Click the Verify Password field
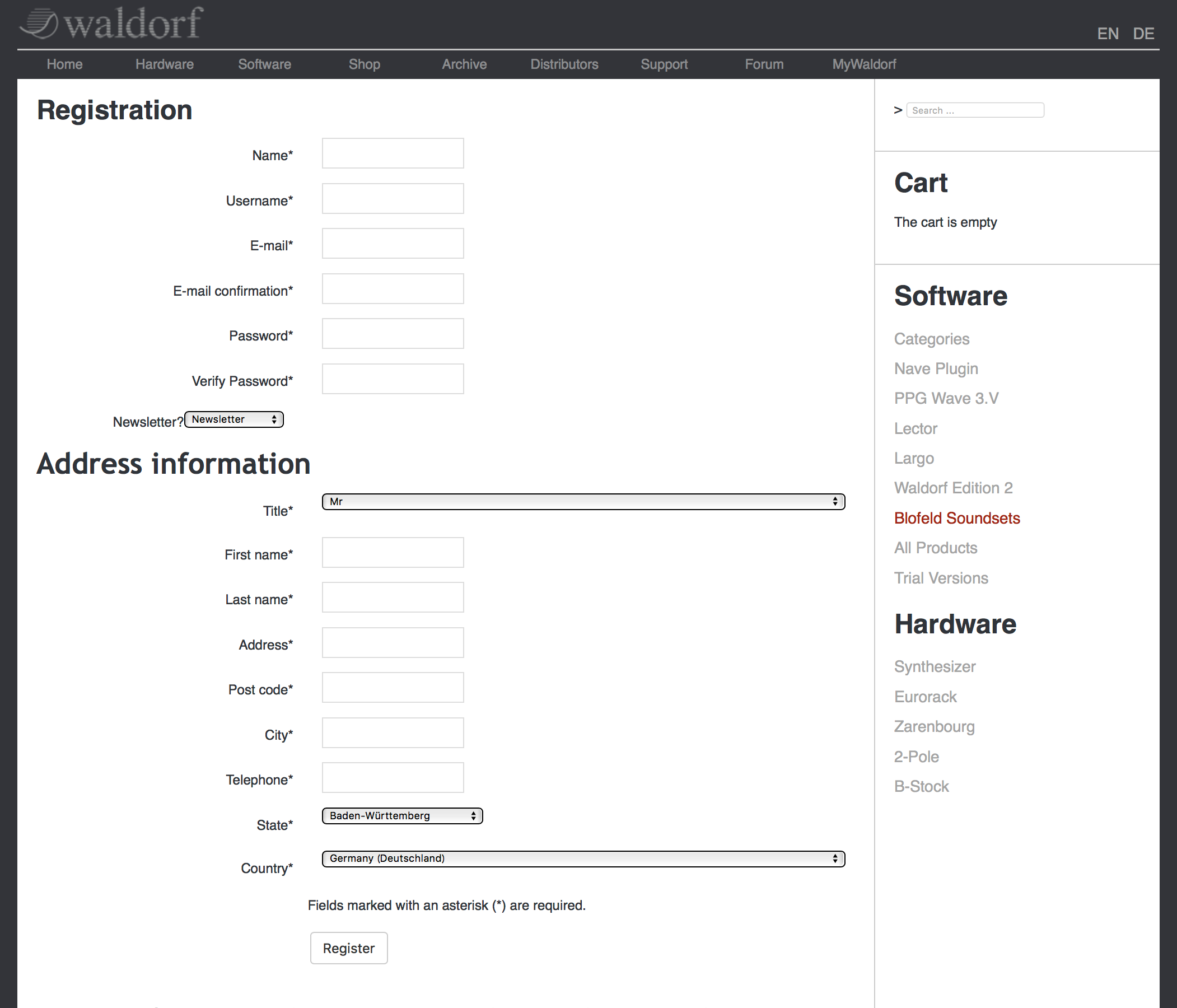 393,379
